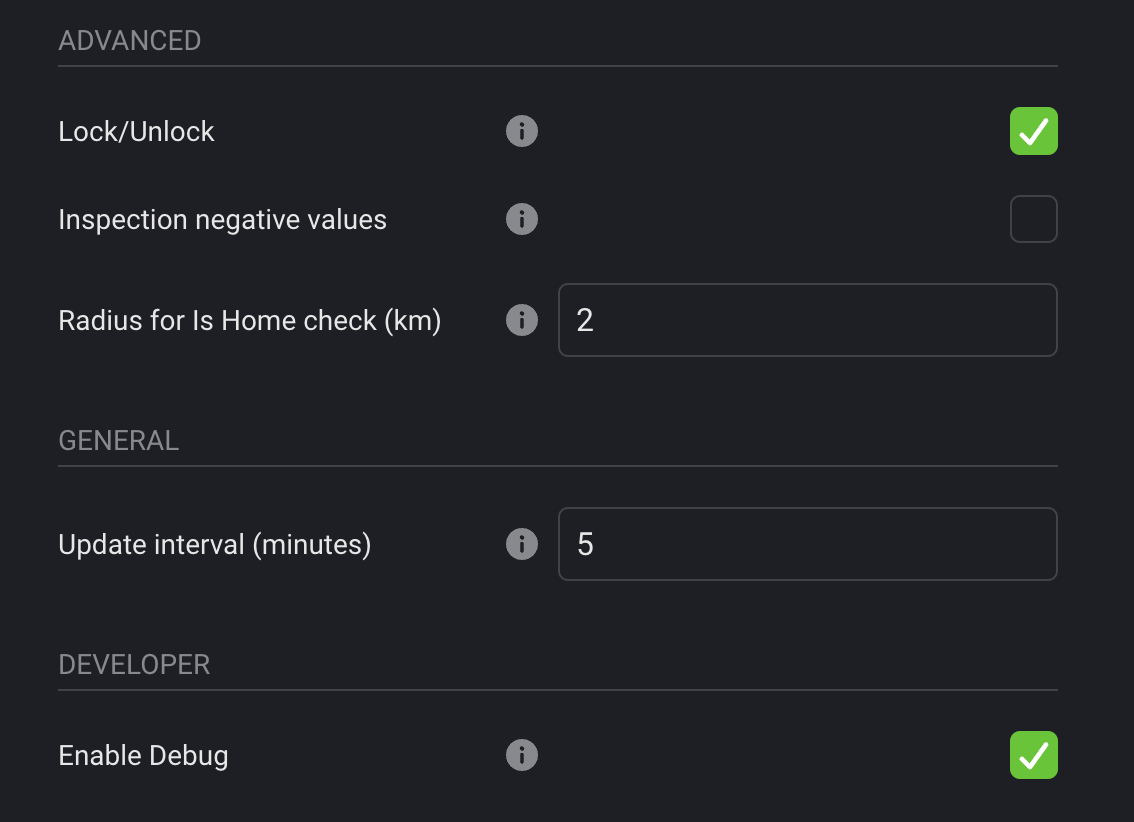Click the Lock/Unlock setting label
Screen dimensions: 1134x822
137,131
